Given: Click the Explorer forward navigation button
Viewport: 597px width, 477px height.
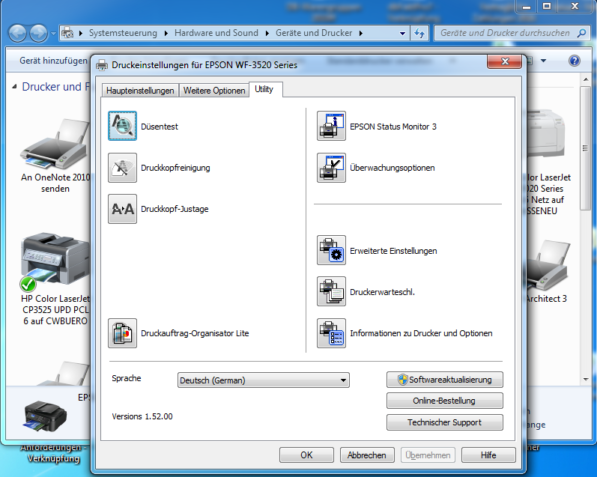Looking at the screenshot, I should (38, 34).
